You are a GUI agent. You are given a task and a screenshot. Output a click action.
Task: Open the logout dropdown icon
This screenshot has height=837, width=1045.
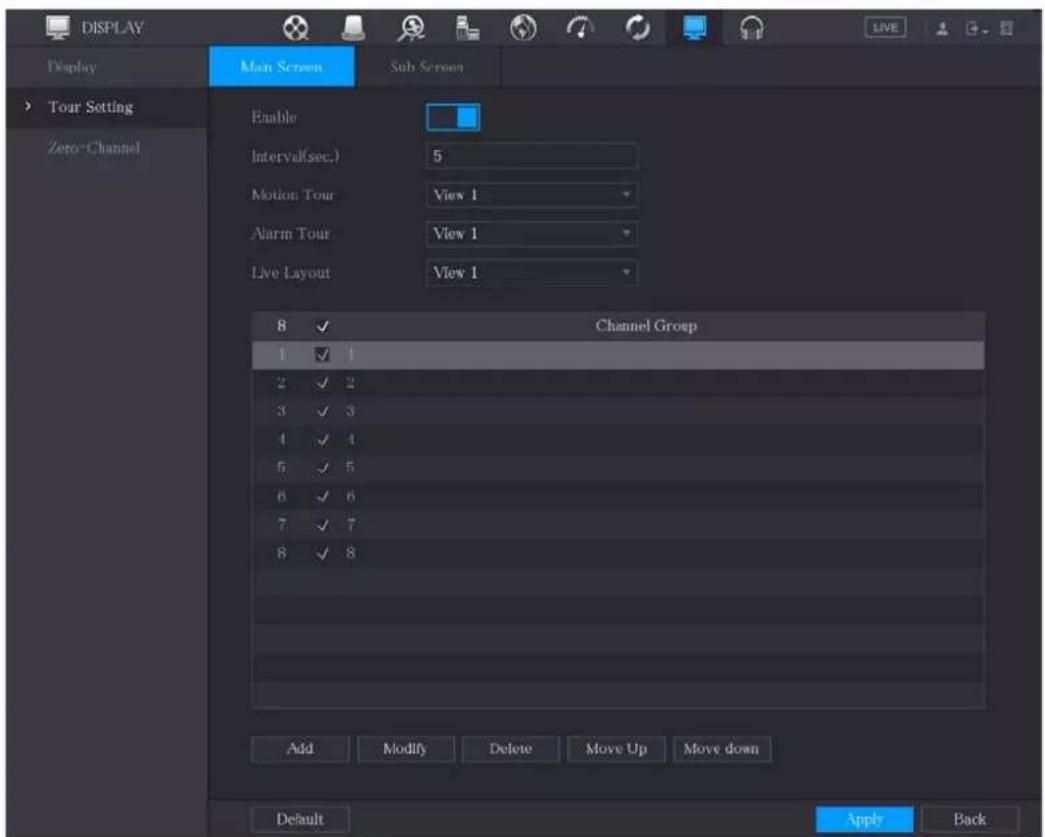(976, 29)
